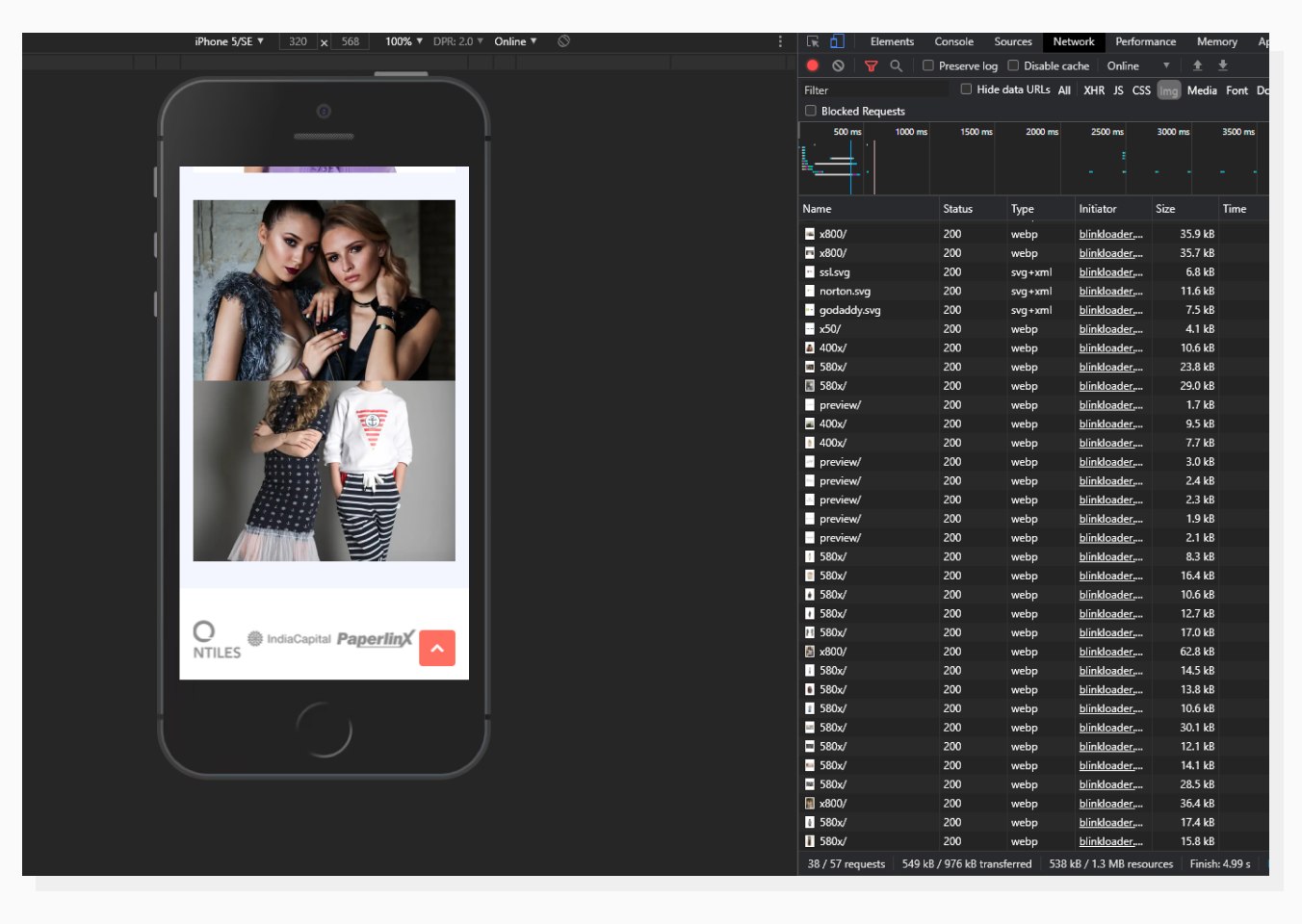Open the blinkloader initiator link for ssl.svg
Image resolution: width=1302 pixels, height=924 pixels.
1109,271
